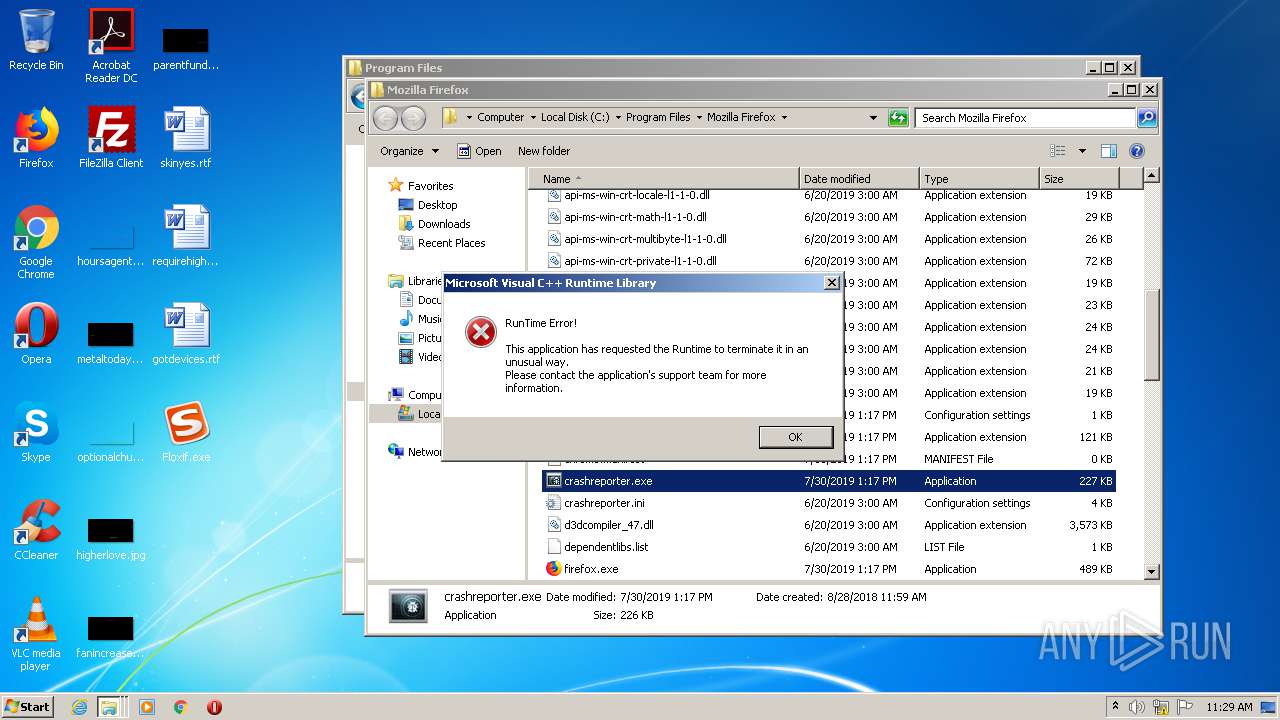Viewport: 1280px width, 720px height.
Task: Open media player taskbar icon
Action: 147,706
